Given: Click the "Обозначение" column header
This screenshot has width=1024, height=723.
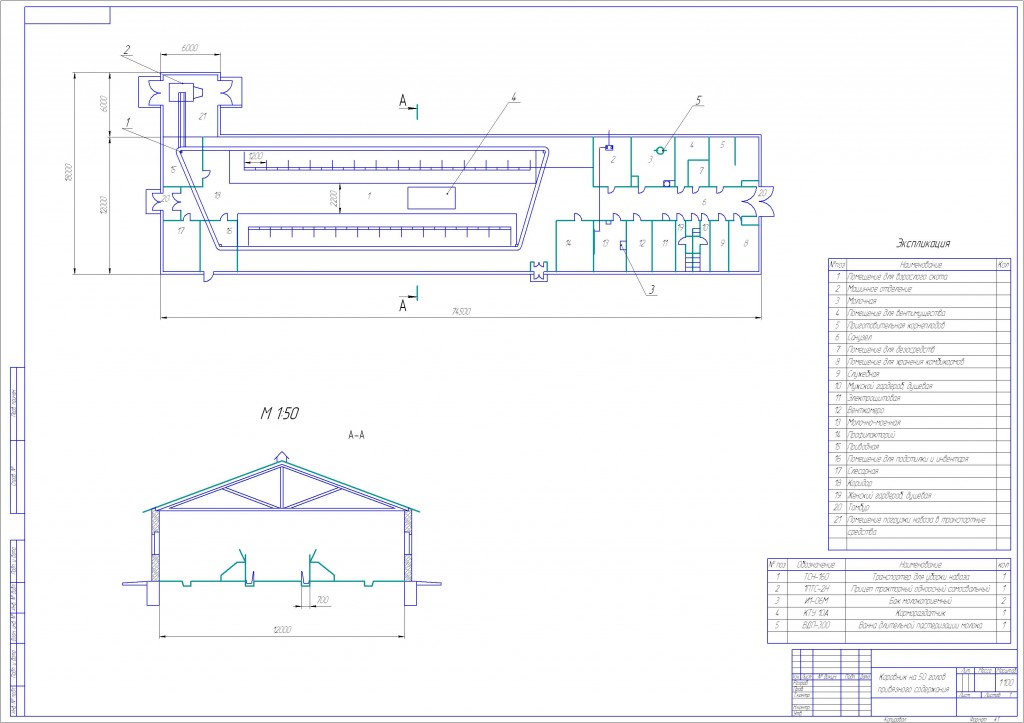Looking at the screenshot, I should tap(816, 564).
